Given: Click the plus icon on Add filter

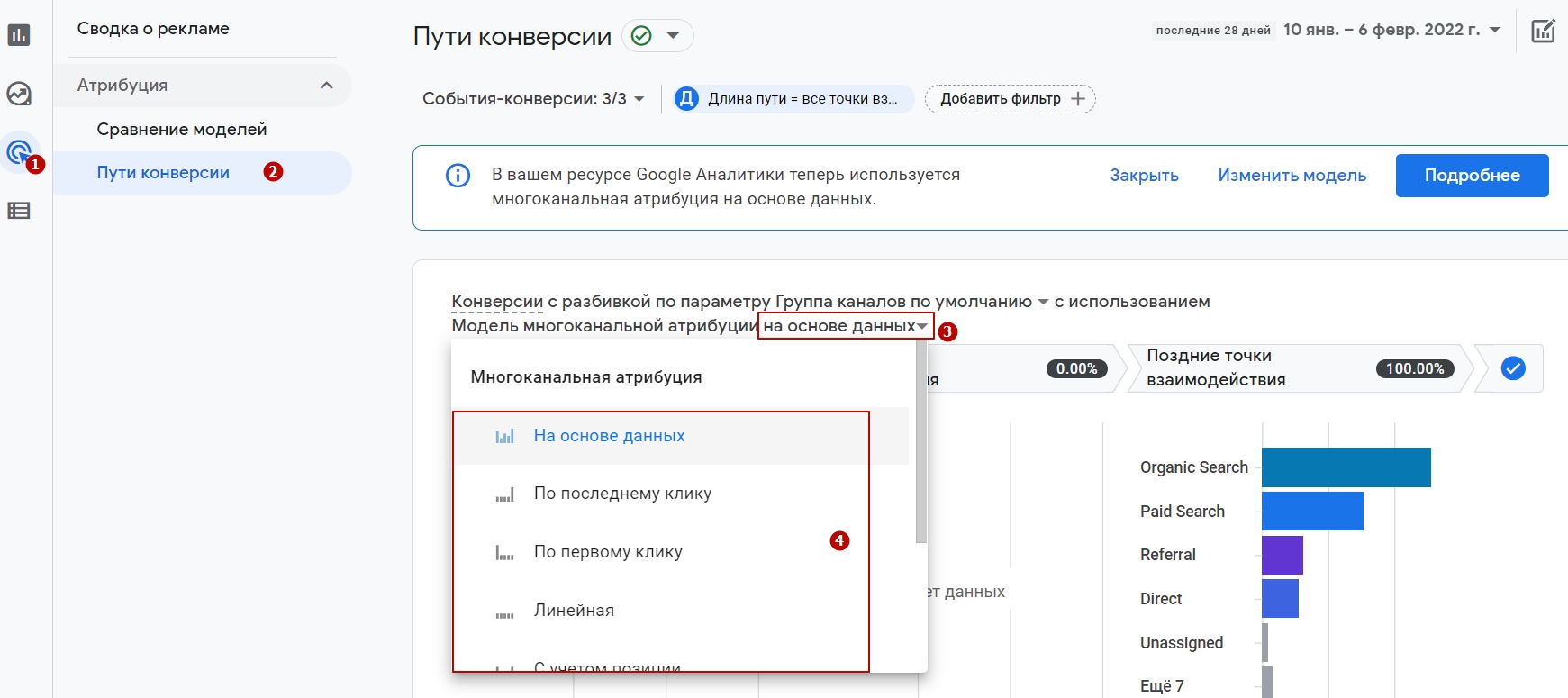Looking at the screenshot, I should coord(1078,99).
